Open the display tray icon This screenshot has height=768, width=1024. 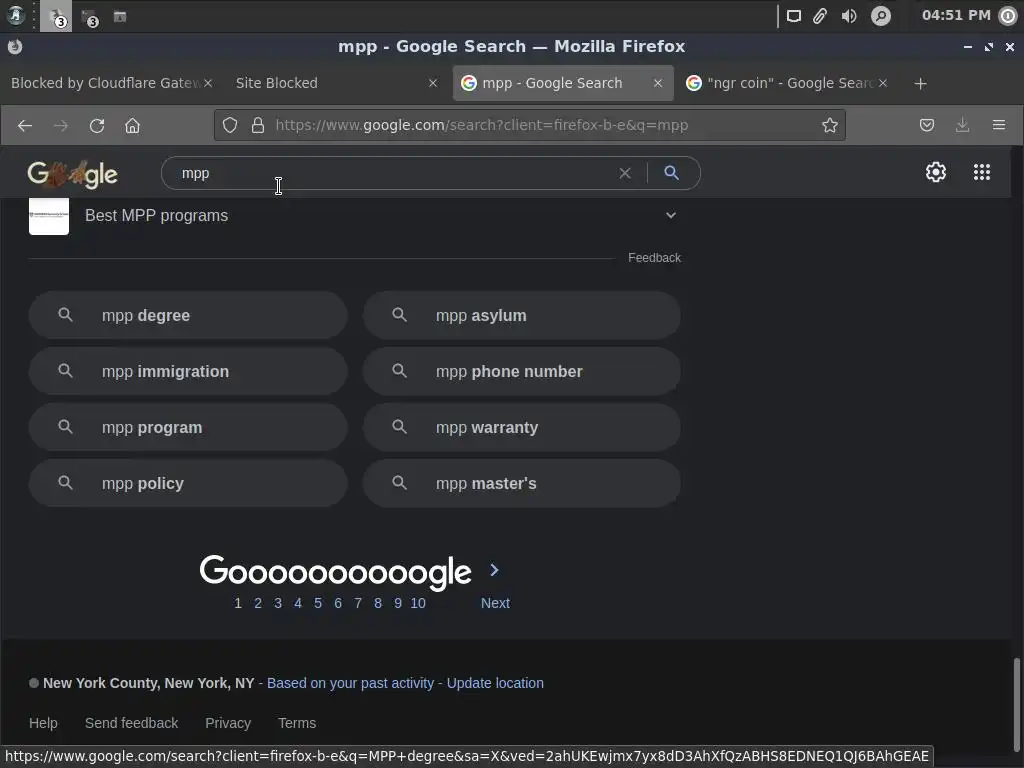click(793, 16)
